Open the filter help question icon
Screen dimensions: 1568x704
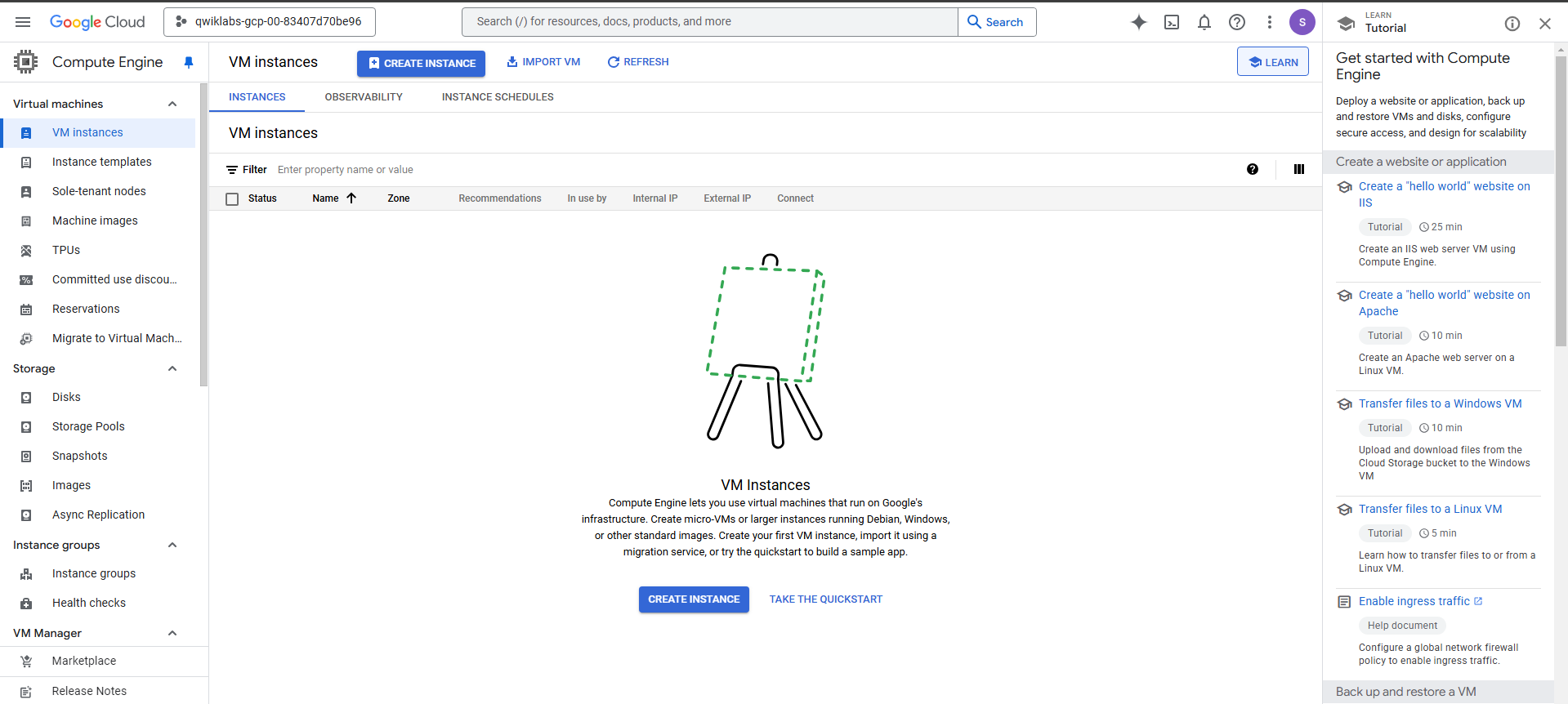point(1253,169)
